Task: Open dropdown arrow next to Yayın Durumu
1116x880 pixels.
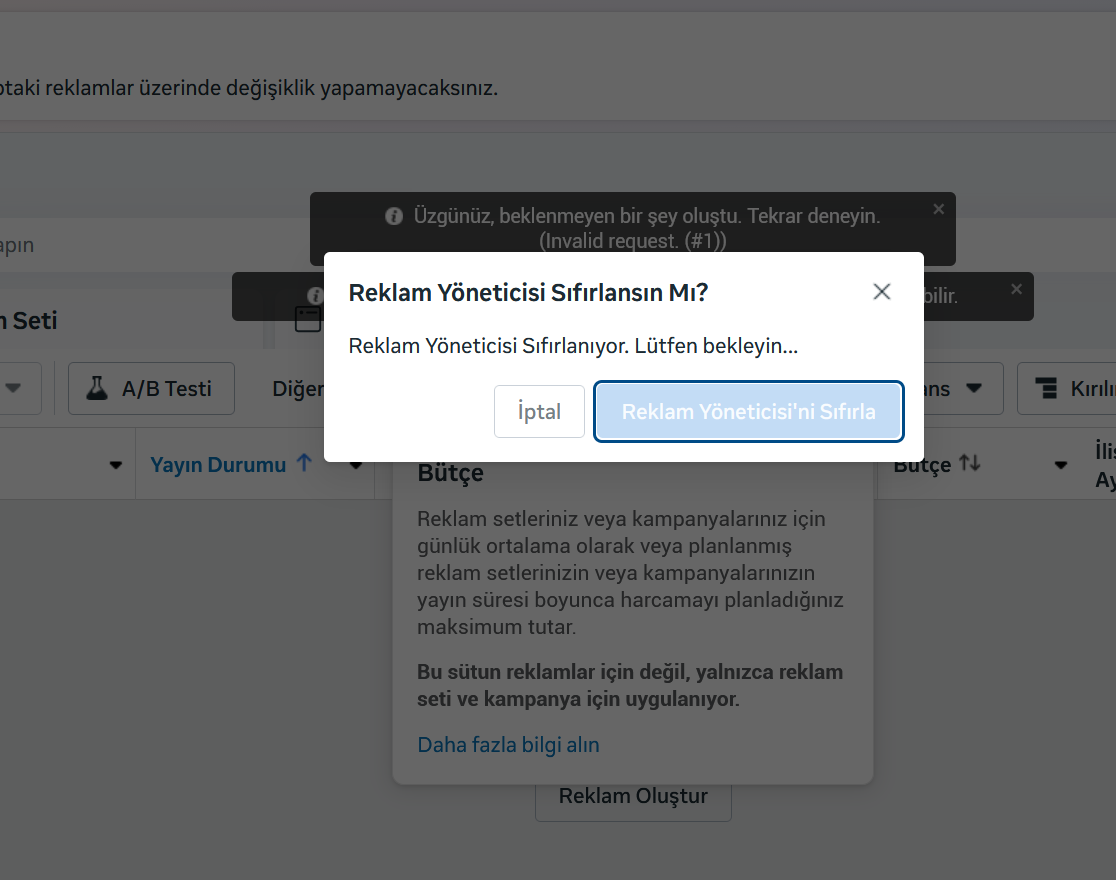Action: pos(356,465)
